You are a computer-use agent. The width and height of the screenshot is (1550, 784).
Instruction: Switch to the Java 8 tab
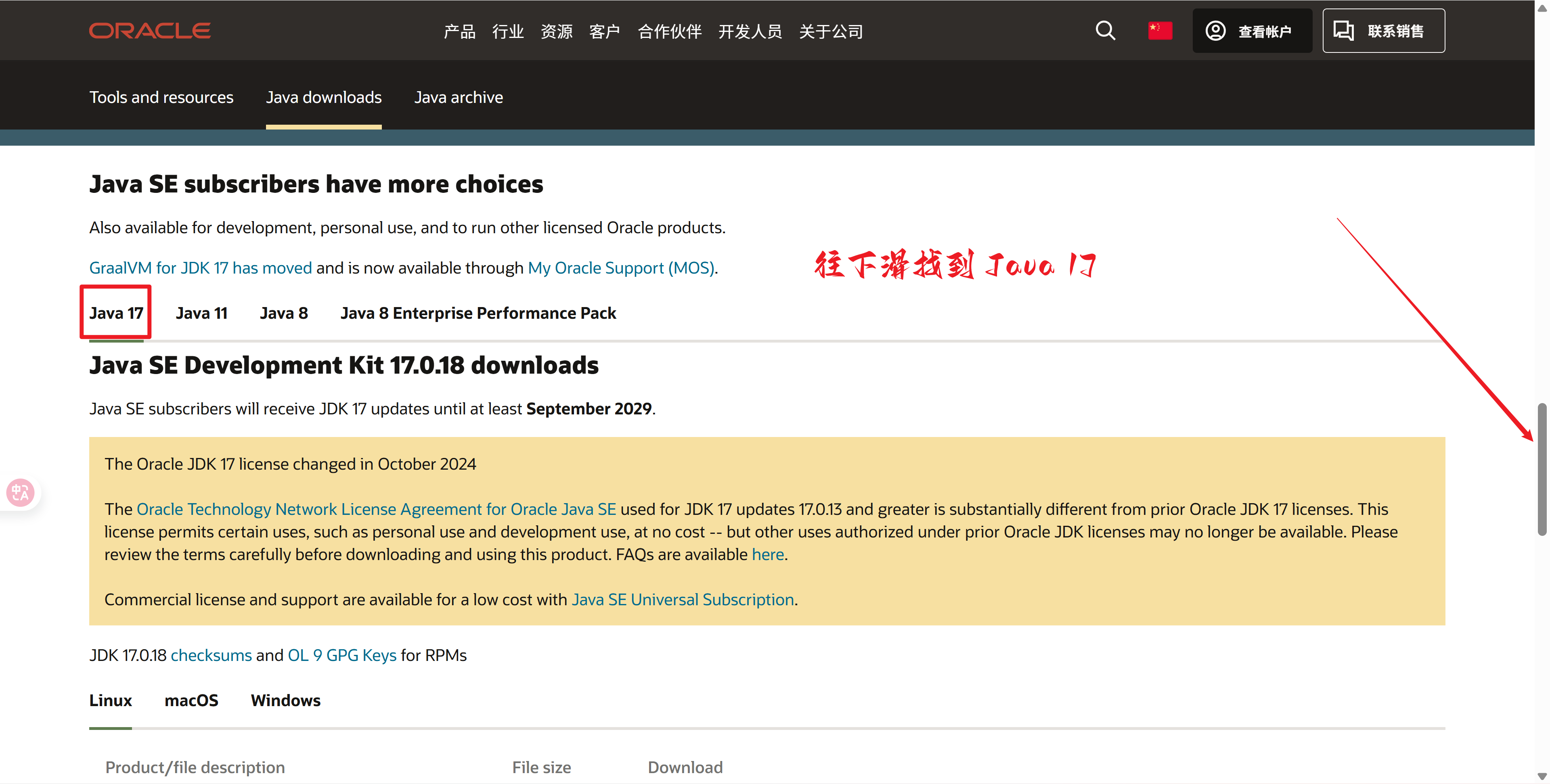click(x=284, y=313)
